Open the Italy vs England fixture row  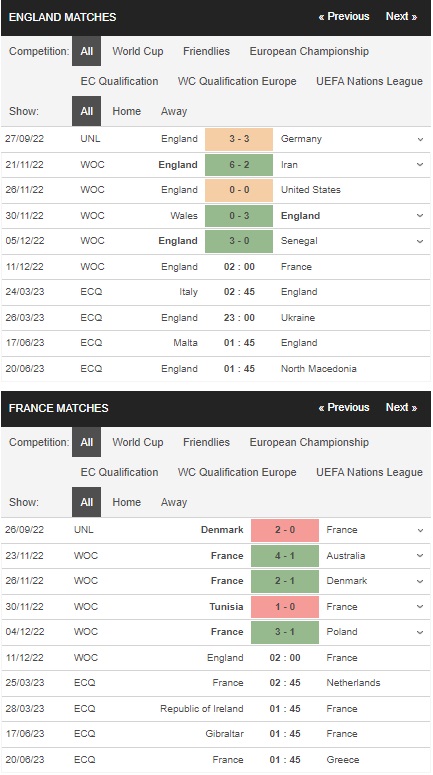tap(216, 292)
